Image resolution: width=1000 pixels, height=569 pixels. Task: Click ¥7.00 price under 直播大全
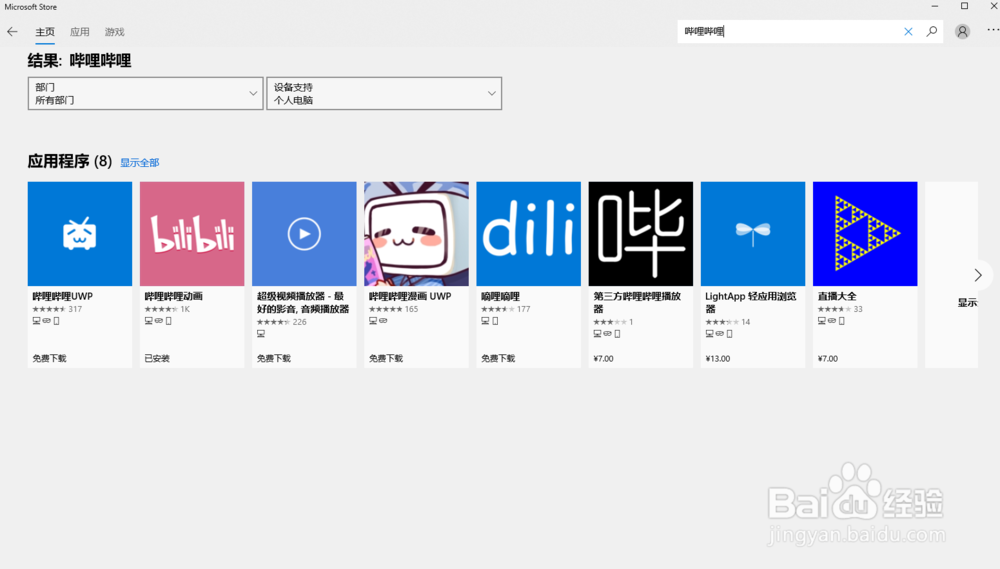pyautogui.click(x=828, y=358)
